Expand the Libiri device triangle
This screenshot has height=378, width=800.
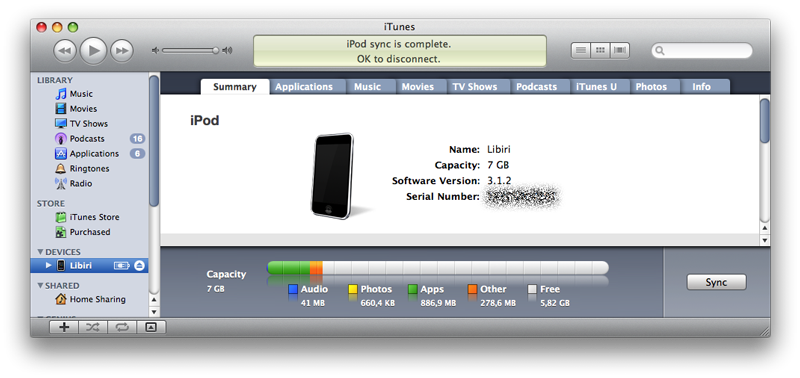point(48,265)
